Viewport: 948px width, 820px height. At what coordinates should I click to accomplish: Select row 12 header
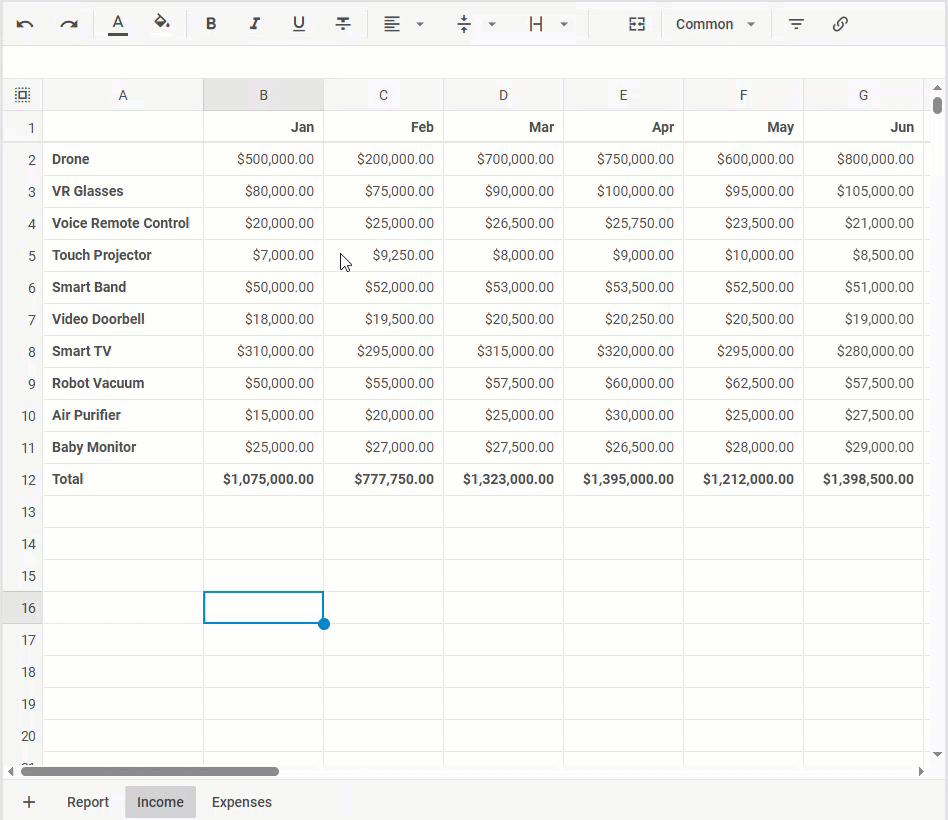(22, 480)
